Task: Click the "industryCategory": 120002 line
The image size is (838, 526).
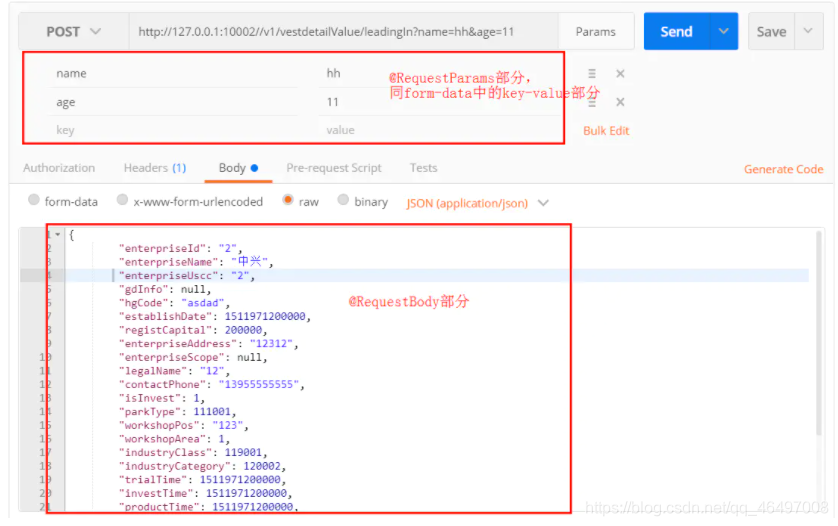Action: (x=202, y=466)
